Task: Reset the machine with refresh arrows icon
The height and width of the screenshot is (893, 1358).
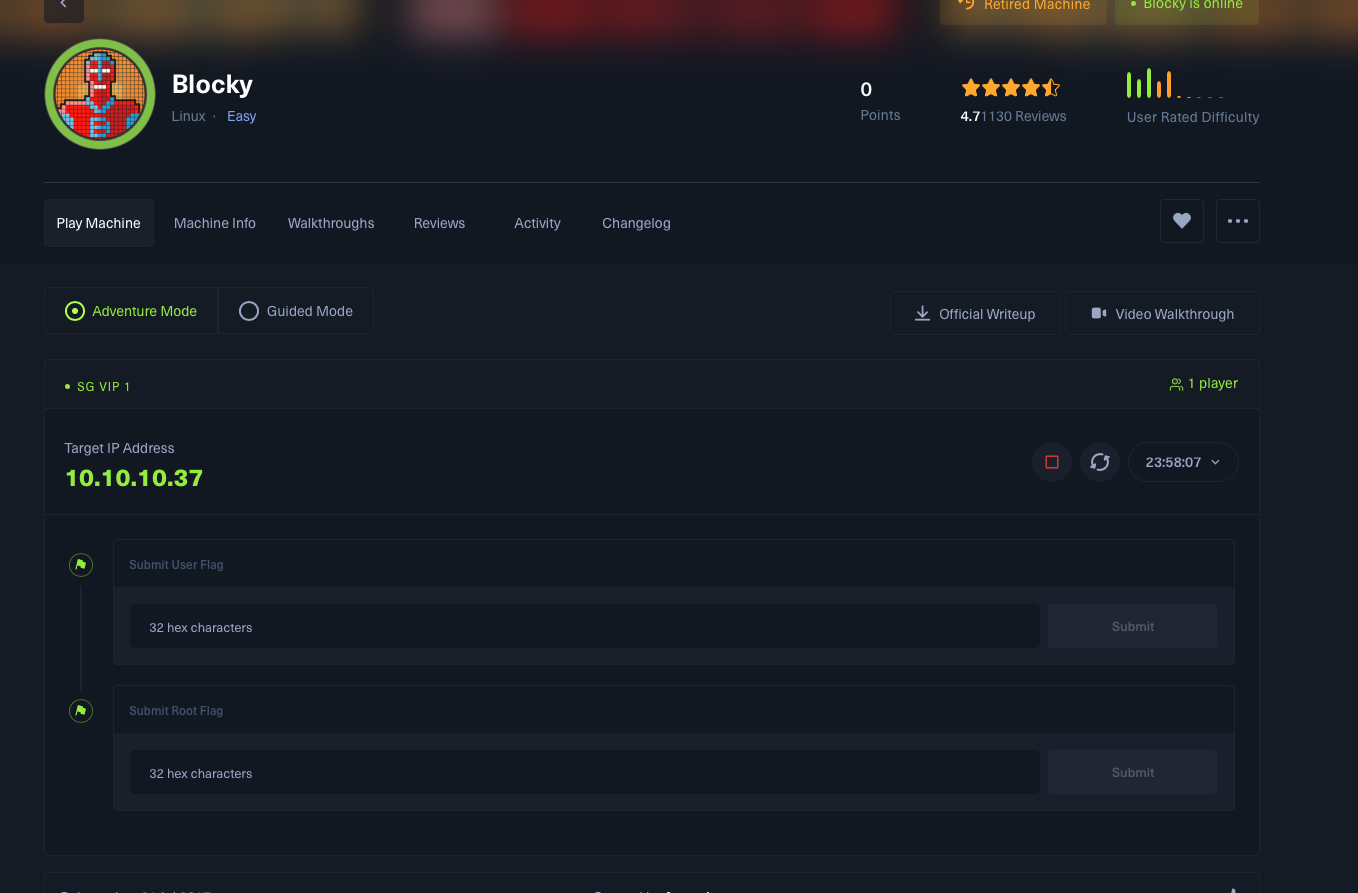Action: point(1099,462)
